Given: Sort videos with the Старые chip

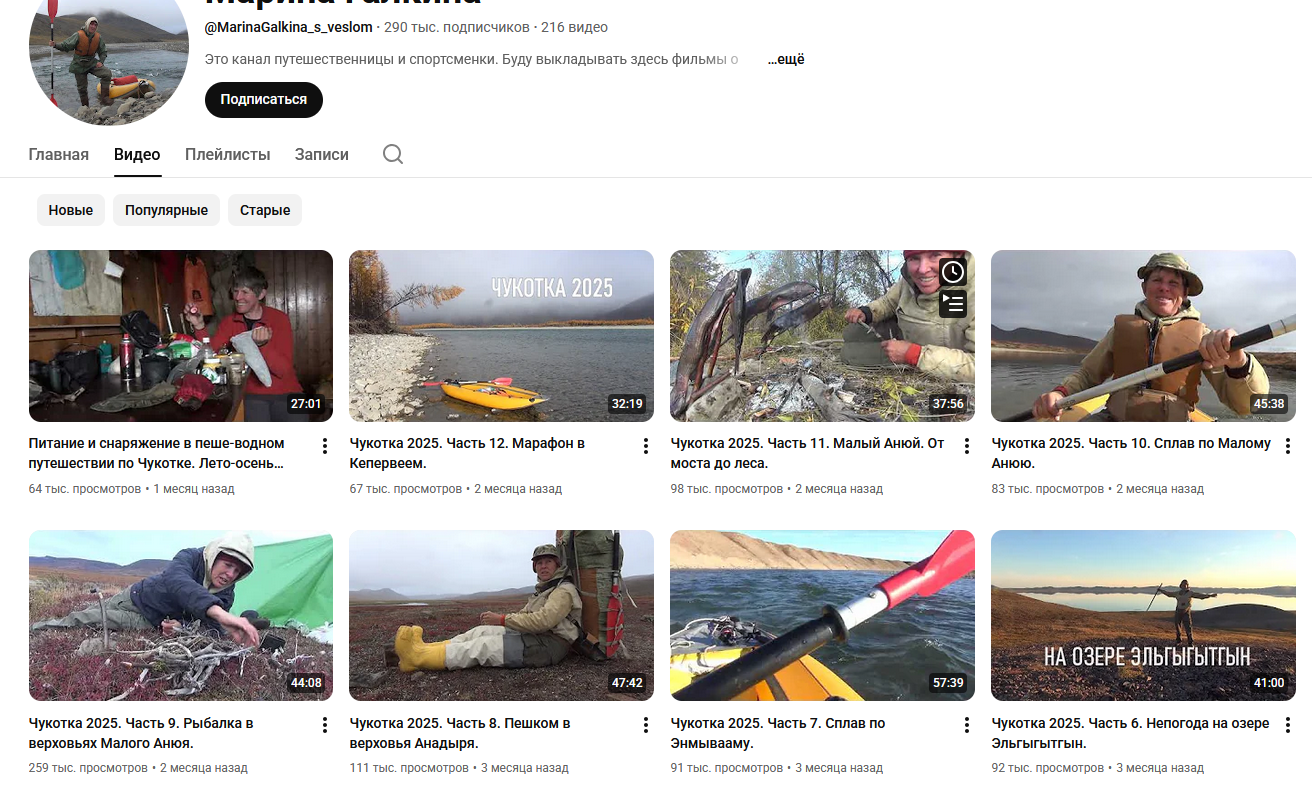Looking at the screenshot, I should 265,210.
